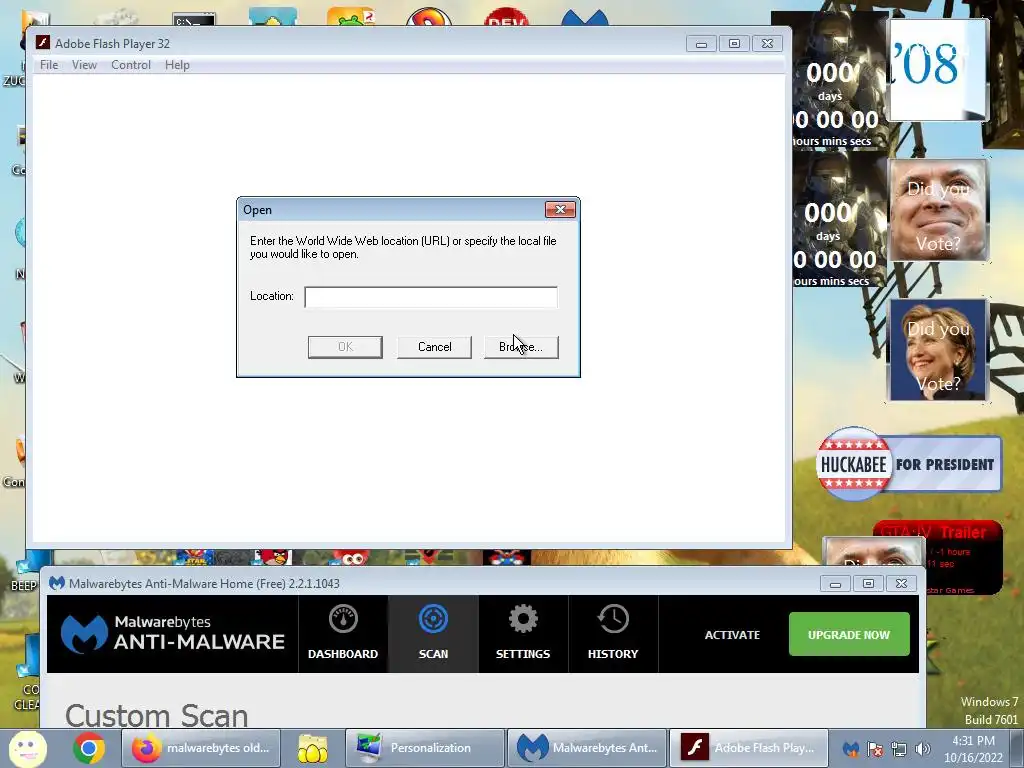This screenshot has width=1024, height=768.
Task: Click the taskbar clock showing 4:31 PM
Action: (x=973, y=749)
